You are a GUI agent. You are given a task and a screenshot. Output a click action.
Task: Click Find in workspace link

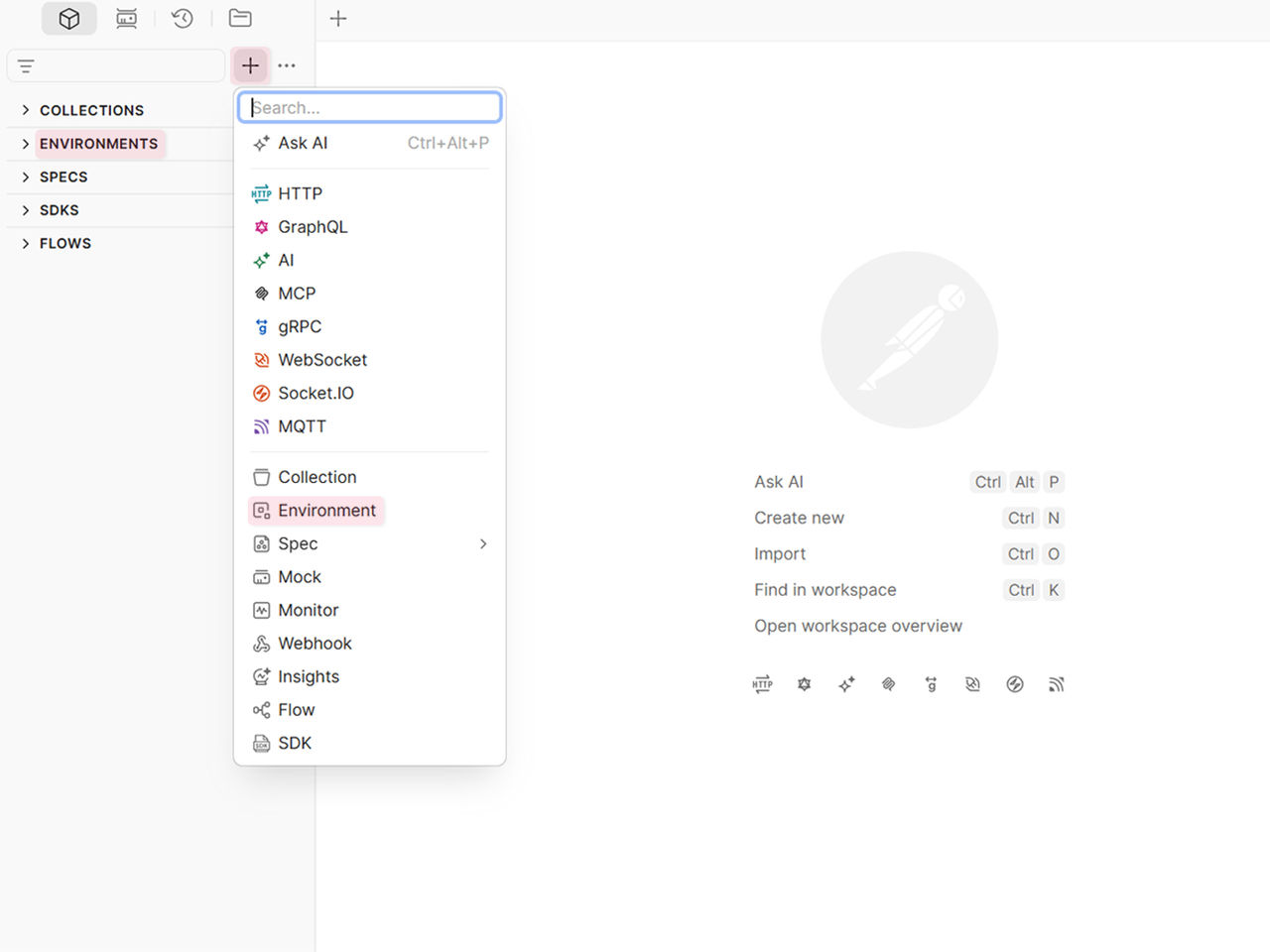[825, 590]
